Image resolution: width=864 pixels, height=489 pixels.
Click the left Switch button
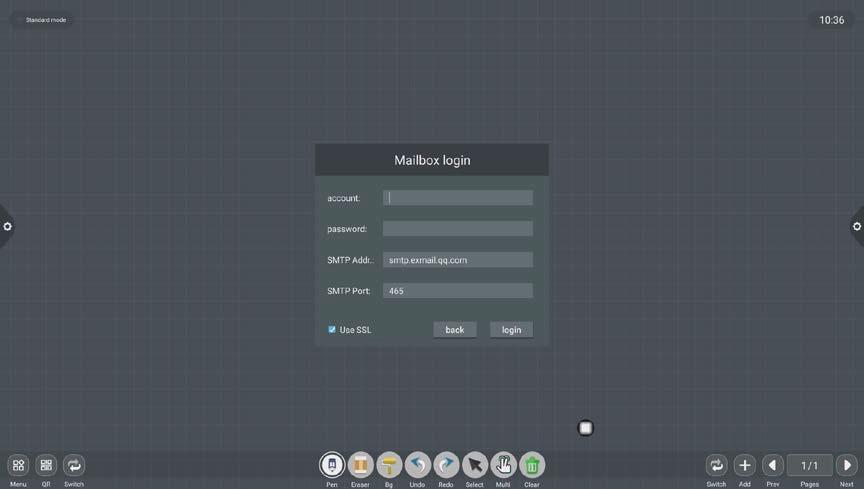tap(74, 465)
